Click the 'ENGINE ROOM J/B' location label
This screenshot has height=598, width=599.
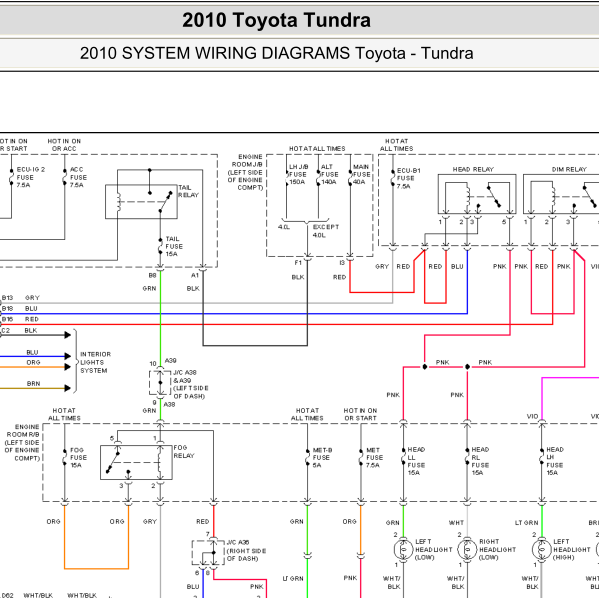pos(245,172)
